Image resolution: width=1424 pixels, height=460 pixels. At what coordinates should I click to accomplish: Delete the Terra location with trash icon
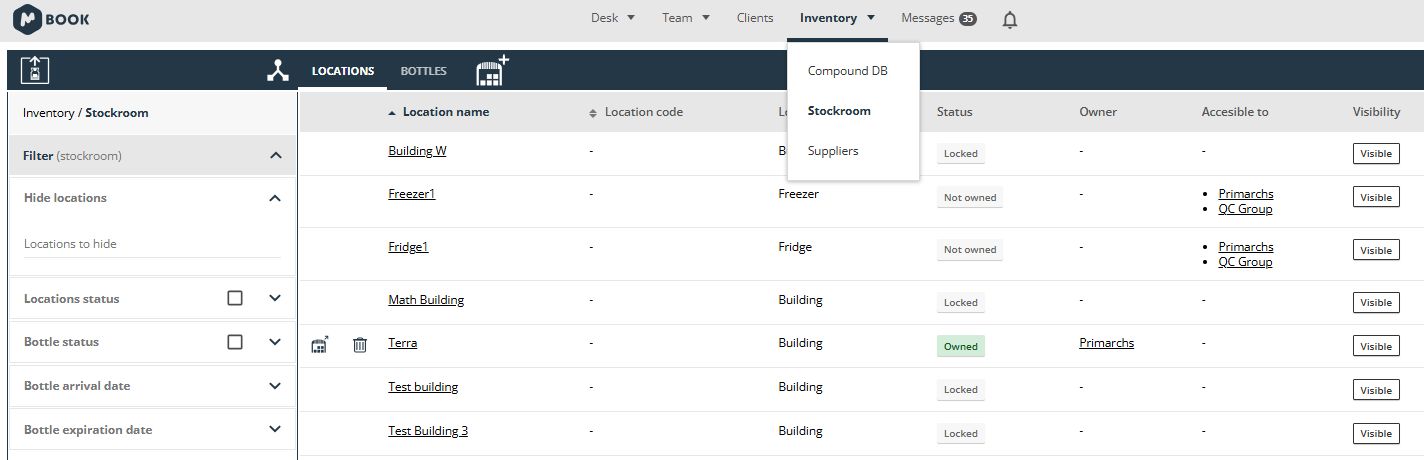pos(360,344)
